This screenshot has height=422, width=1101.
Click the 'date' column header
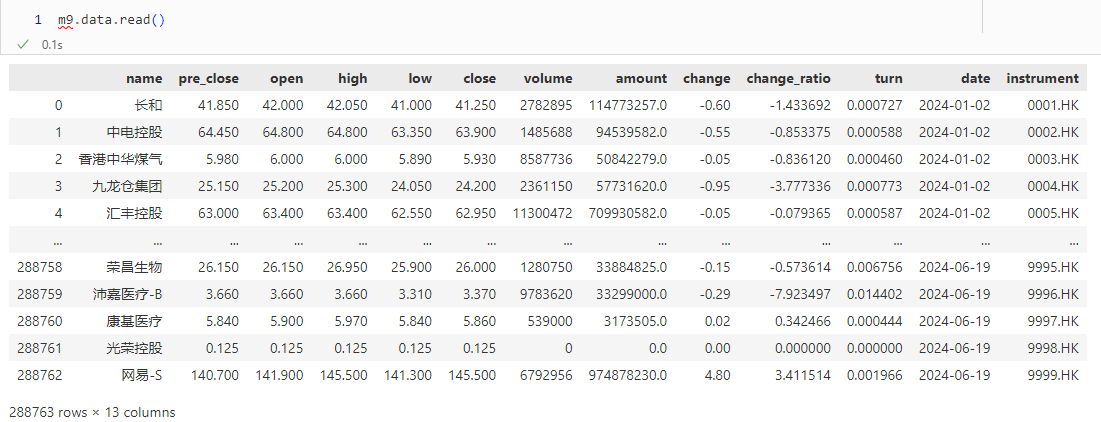pos(975,78)
